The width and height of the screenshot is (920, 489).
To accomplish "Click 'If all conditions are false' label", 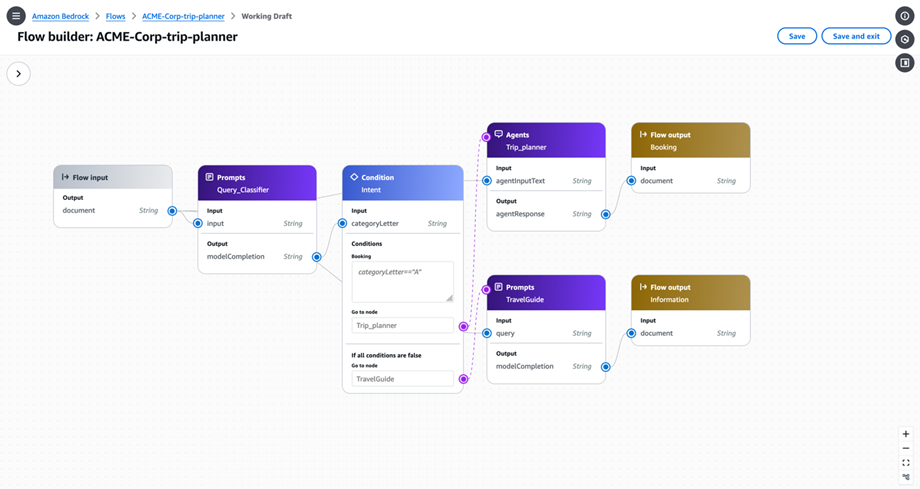I will (x=386, y=355).
